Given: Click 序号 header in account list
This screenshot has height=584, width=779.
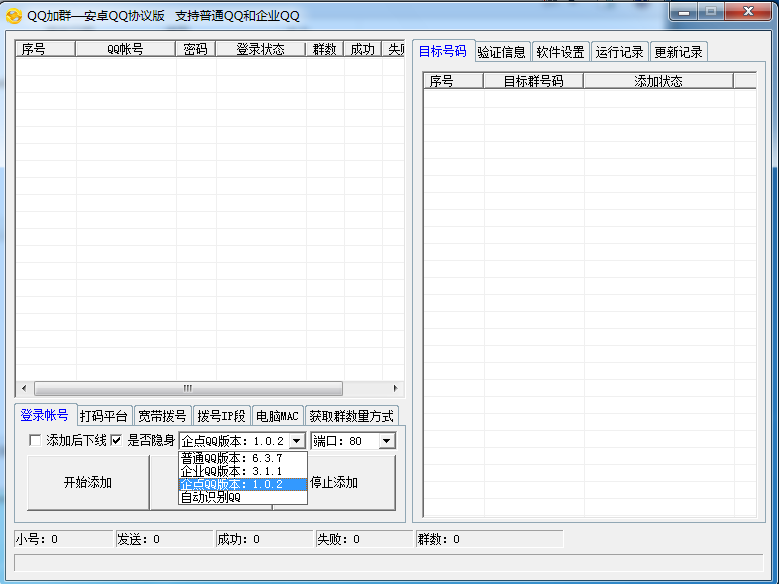Looking at the screenshot, I should tap(46, 49).
